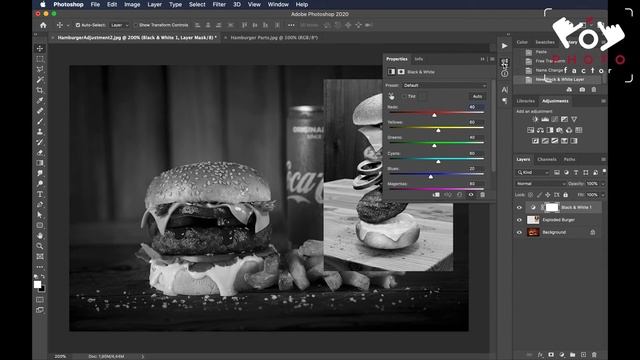Open the Normal blend mode dropdown
640x360 pixels.
click(x=541, y=184)
